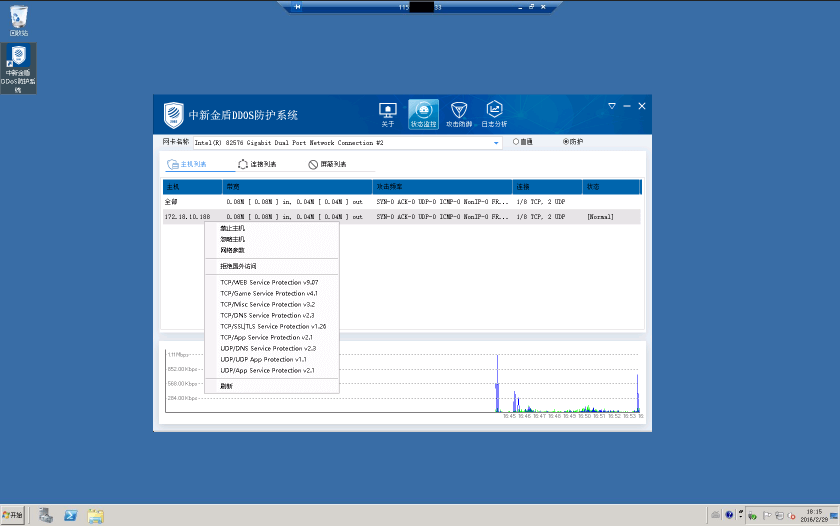
Task: Open the Recycle Bin desktop icon
Action: tap(19, 20)
